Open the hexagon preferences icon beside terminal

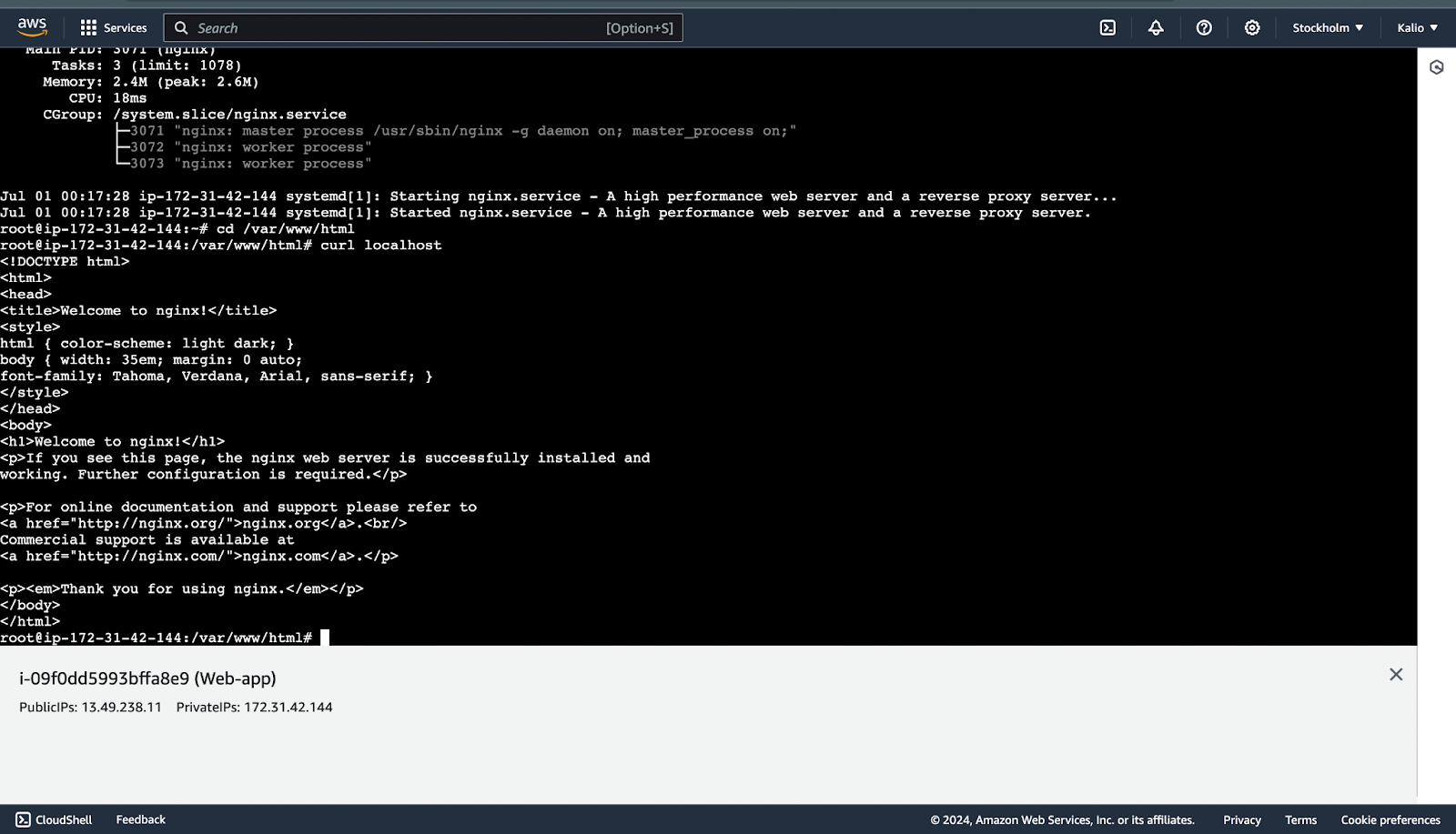1437,67
